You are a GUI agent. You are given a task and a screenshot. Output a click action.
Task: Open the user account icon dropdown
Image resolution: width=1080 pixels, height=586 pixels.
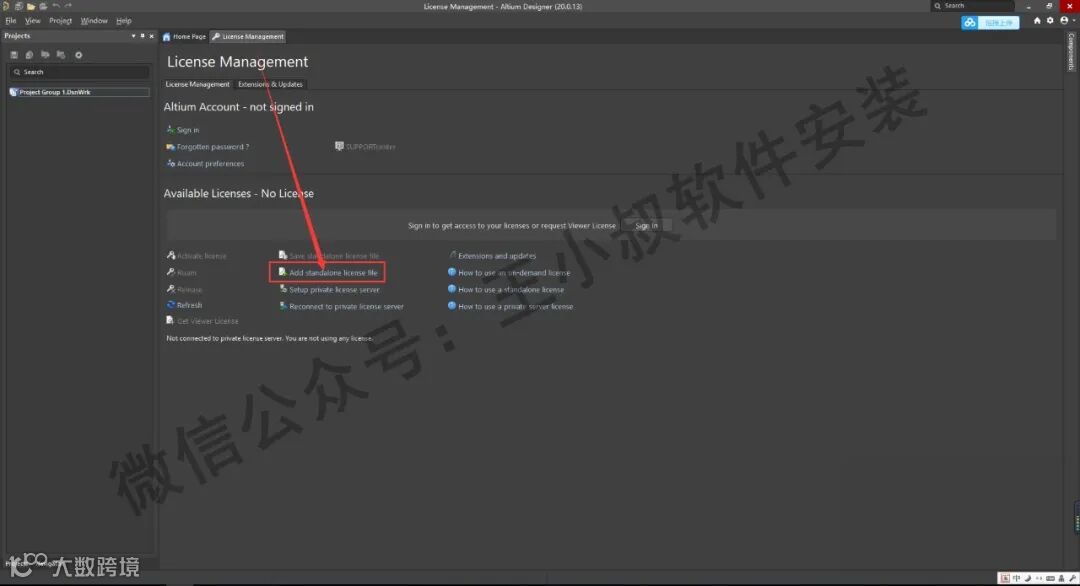[x=1066, y=21]
